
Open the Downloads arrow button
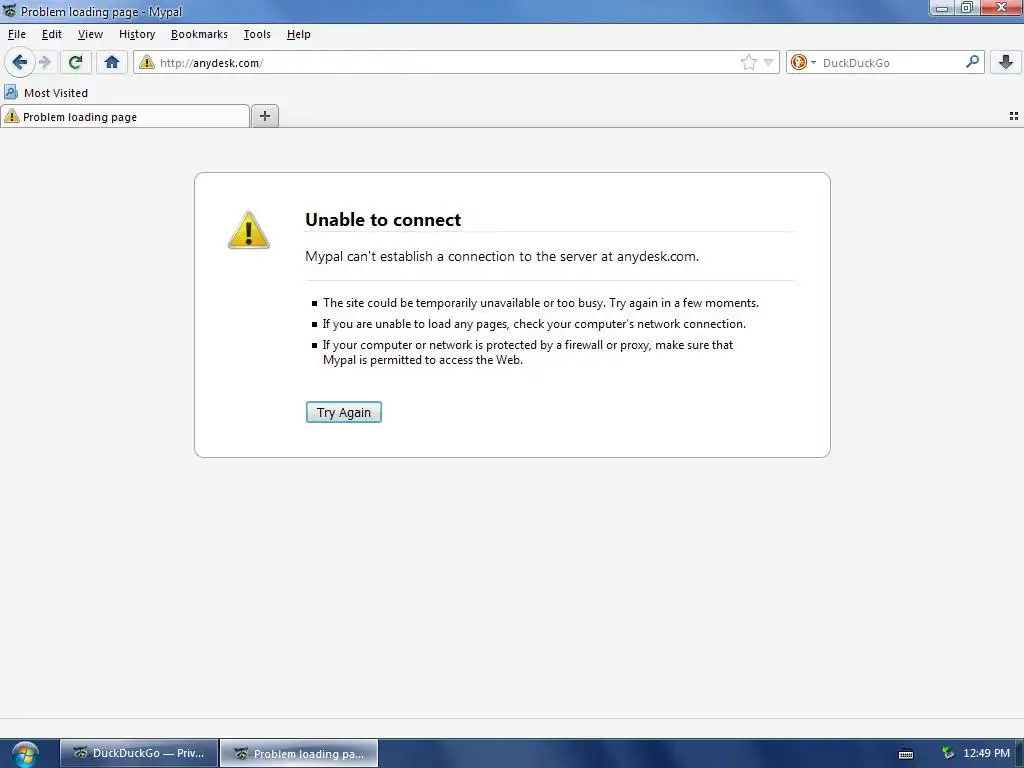[1006, 63]
